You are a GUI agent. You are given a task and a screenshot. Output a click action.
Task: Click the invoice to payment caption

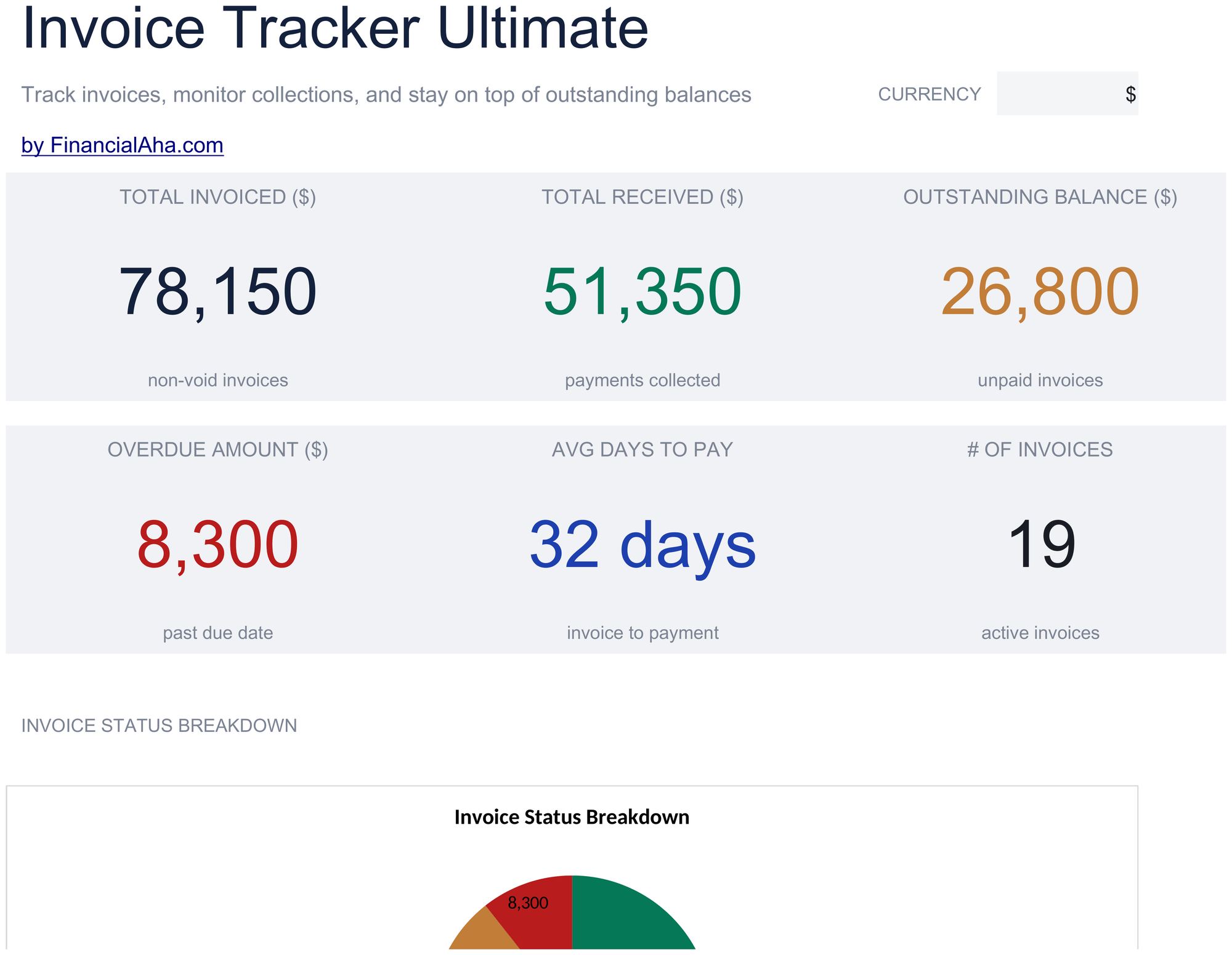[642, 633]
